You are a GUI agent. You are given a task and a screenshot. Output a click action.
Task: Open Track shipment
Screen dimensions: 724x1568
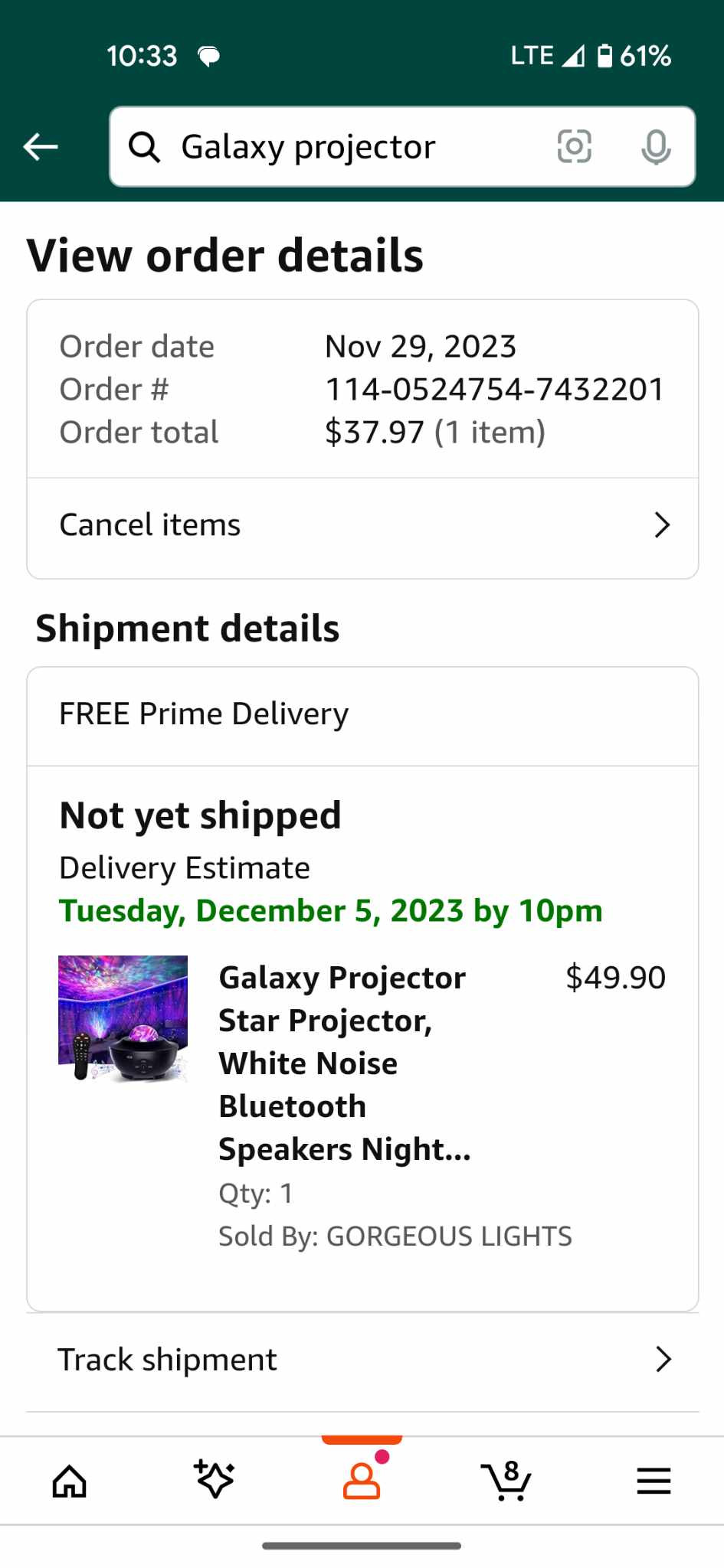pos(168,1359)
